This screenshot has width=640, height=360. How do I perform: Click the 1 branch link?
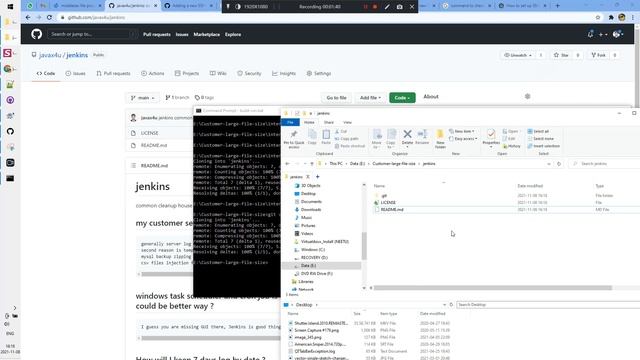click(177, 98)
